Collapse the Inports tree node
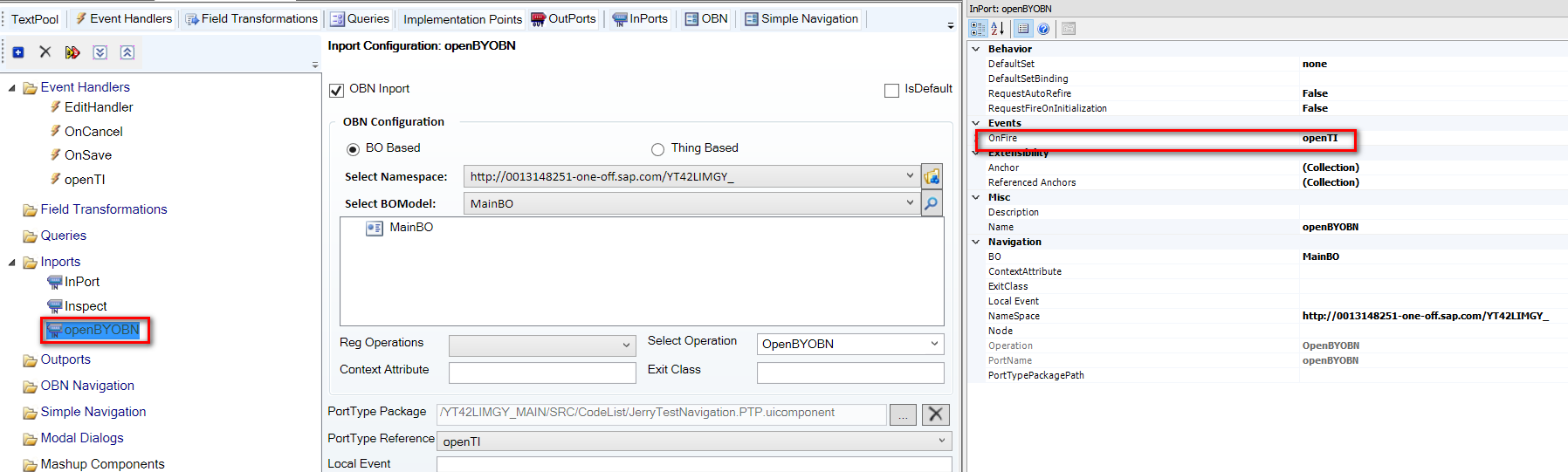This screenshot has height=472, width=1568. 12,263
